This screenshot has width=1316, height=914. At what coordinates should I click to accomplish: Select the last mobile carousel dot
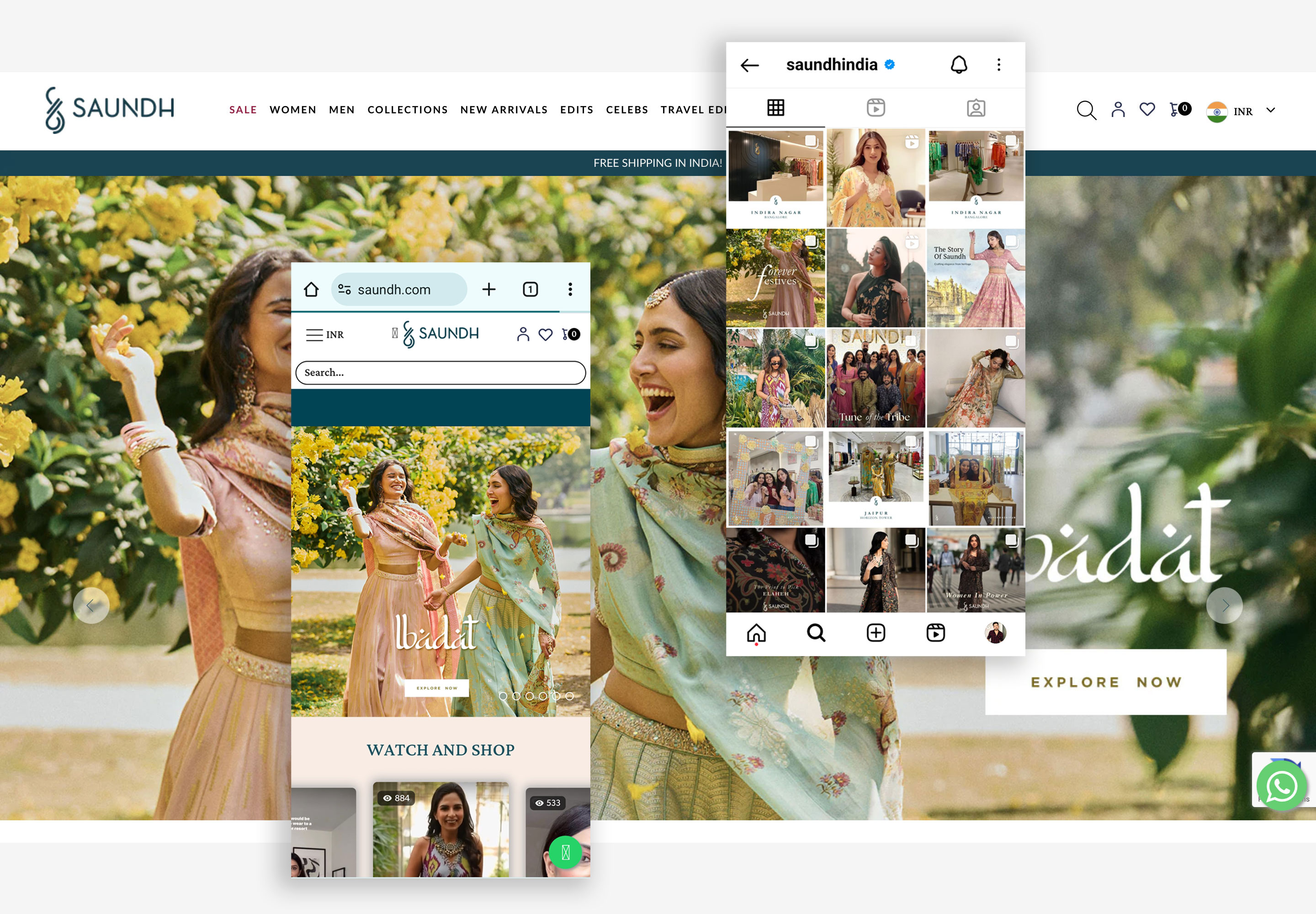coord(569,696)
